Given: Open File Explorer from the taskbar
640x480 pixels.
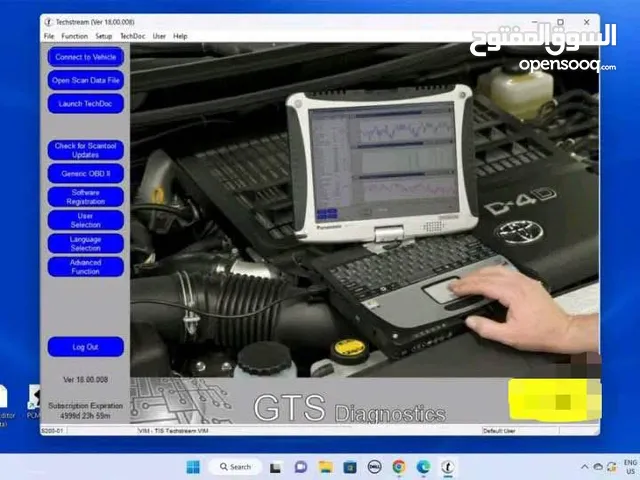Looking at the screenshot, I should 326,467.
